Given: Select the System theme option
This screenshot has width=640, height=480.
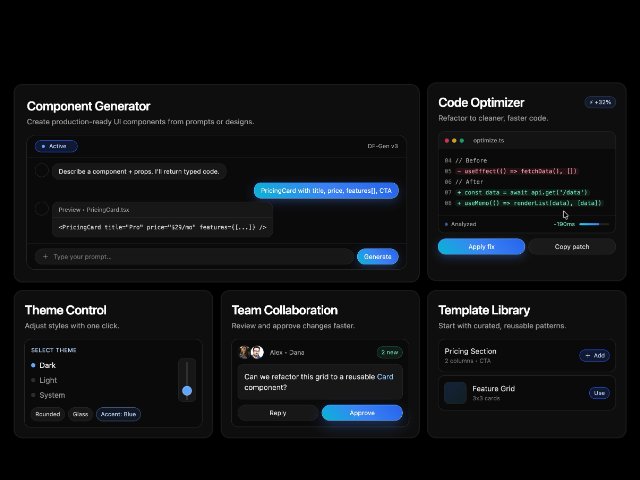Looking at the screenshot, I should [48, 395].
